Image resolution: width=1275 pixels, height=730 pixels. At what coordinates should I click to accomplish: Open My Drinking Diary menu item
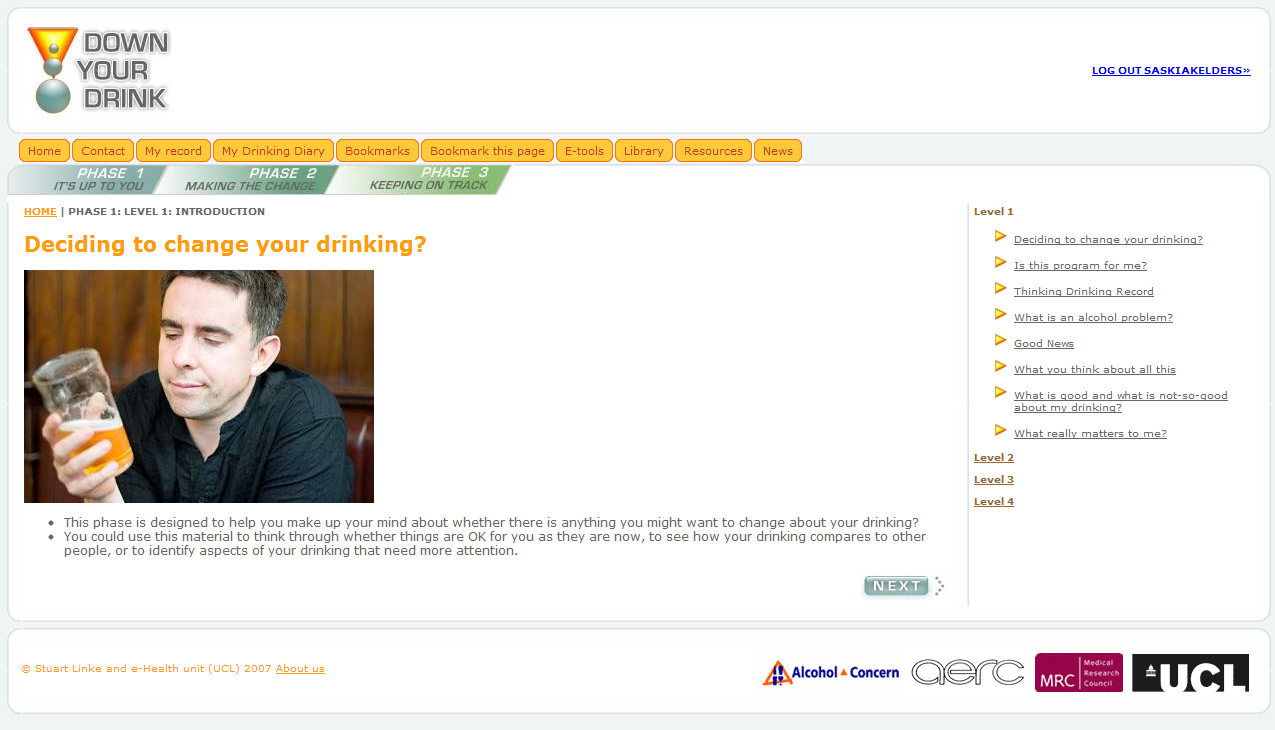pyautogui.click(x=273, y=151)
